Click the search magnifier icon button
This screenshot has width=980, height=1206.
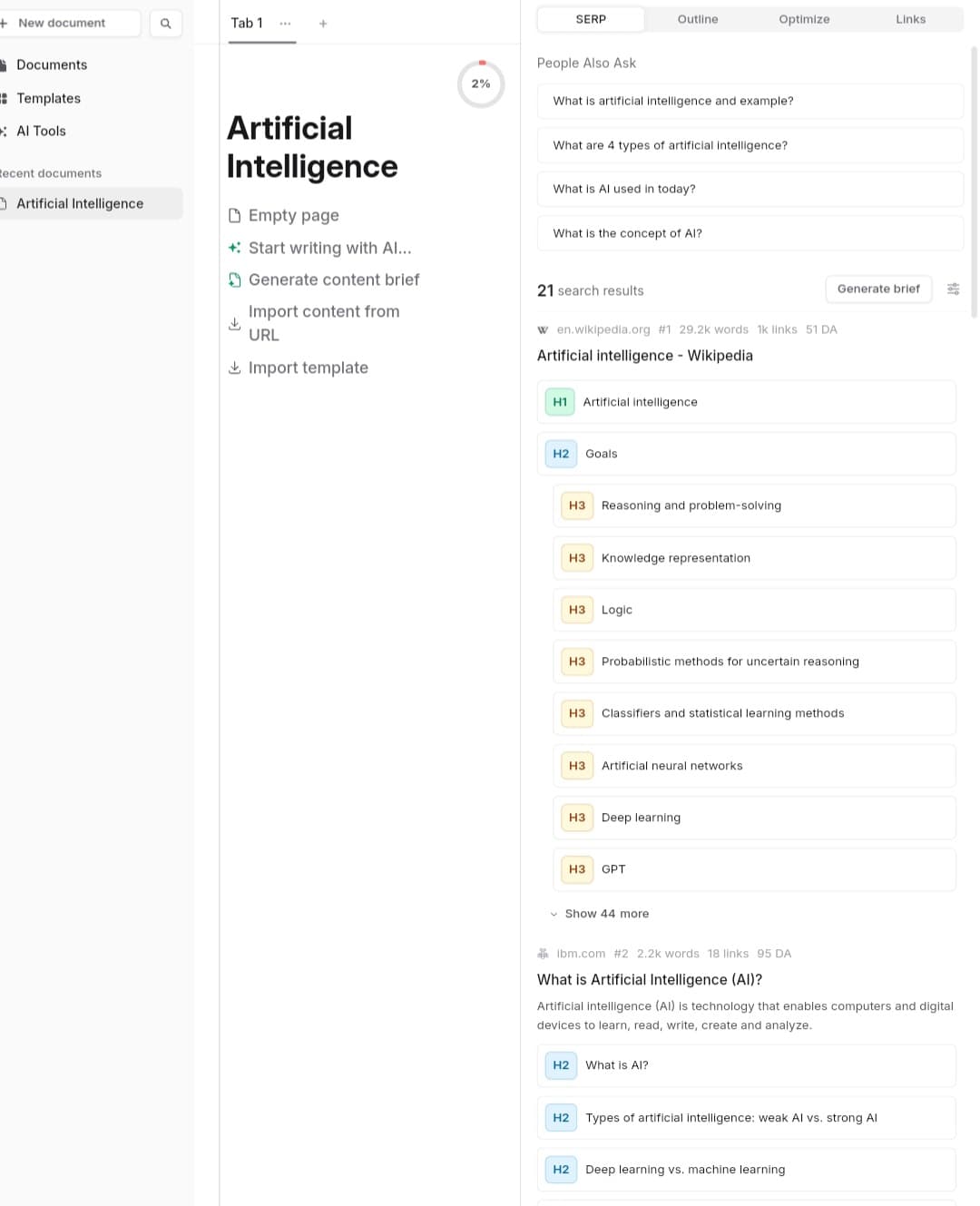coord(165,24)
